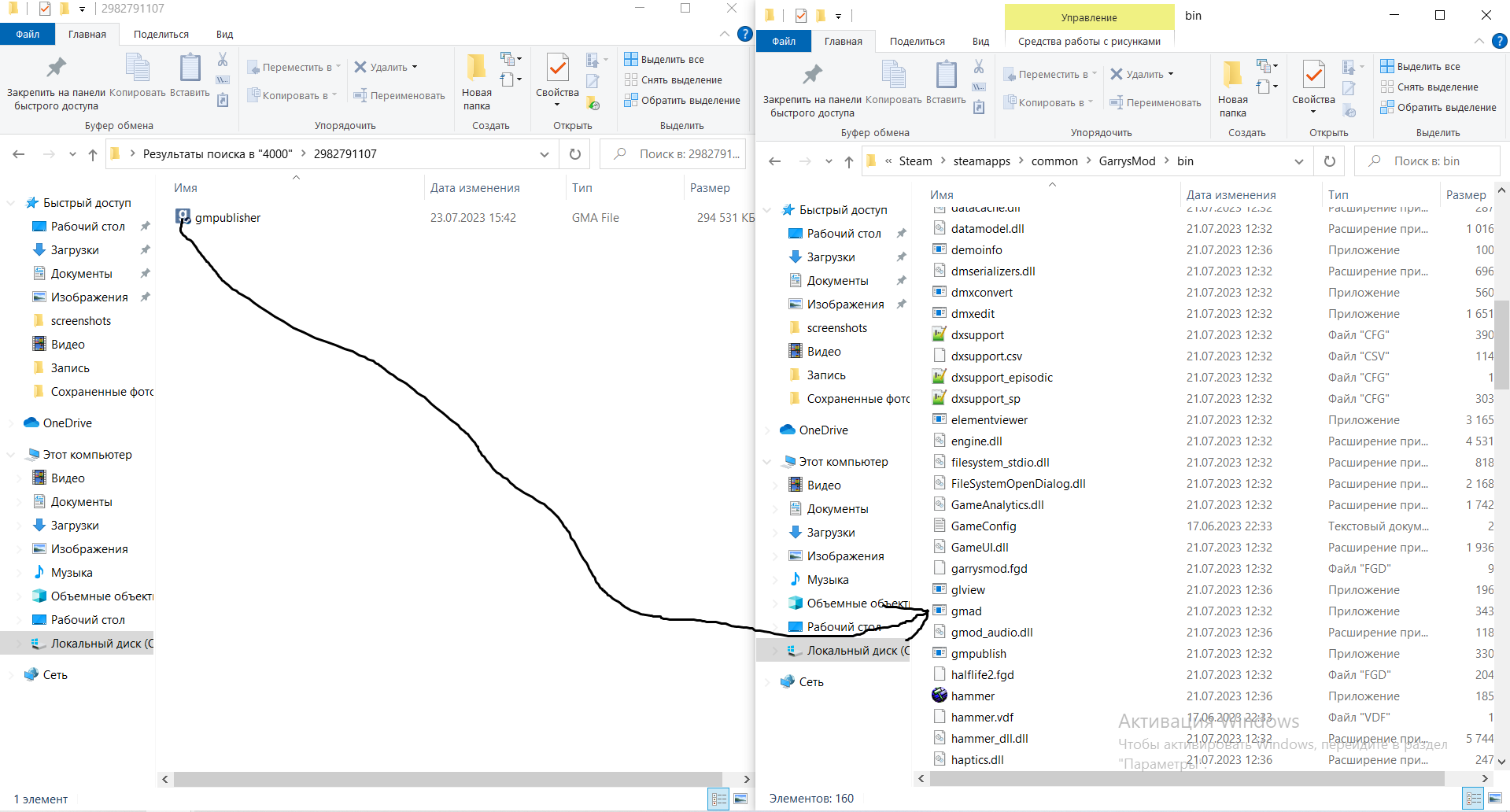The height and width of the screenshot is (812, 1510).
Task: Open Средства работы с рисунками tab
Action: 1089,41
